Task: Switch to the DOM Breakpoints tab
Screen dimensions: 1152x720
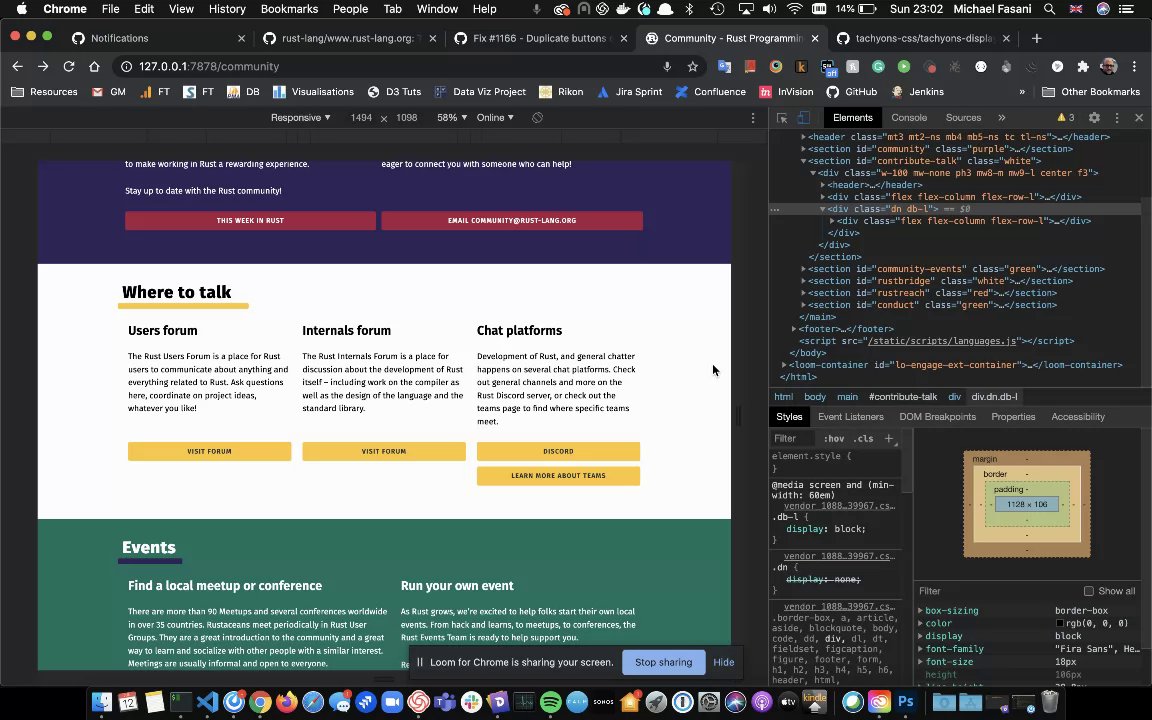Action: coord(937,417)
